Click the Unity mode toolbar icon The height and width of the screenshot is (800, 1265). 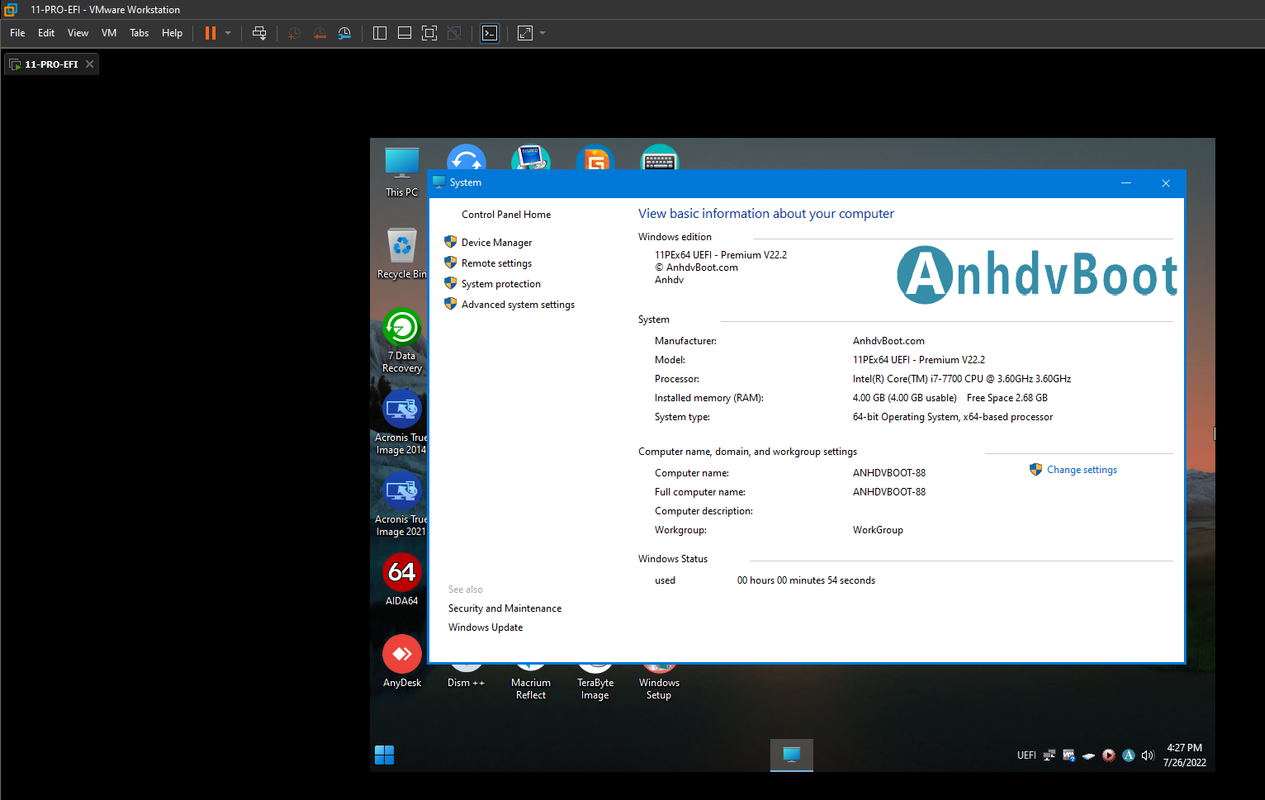[454, 33]
